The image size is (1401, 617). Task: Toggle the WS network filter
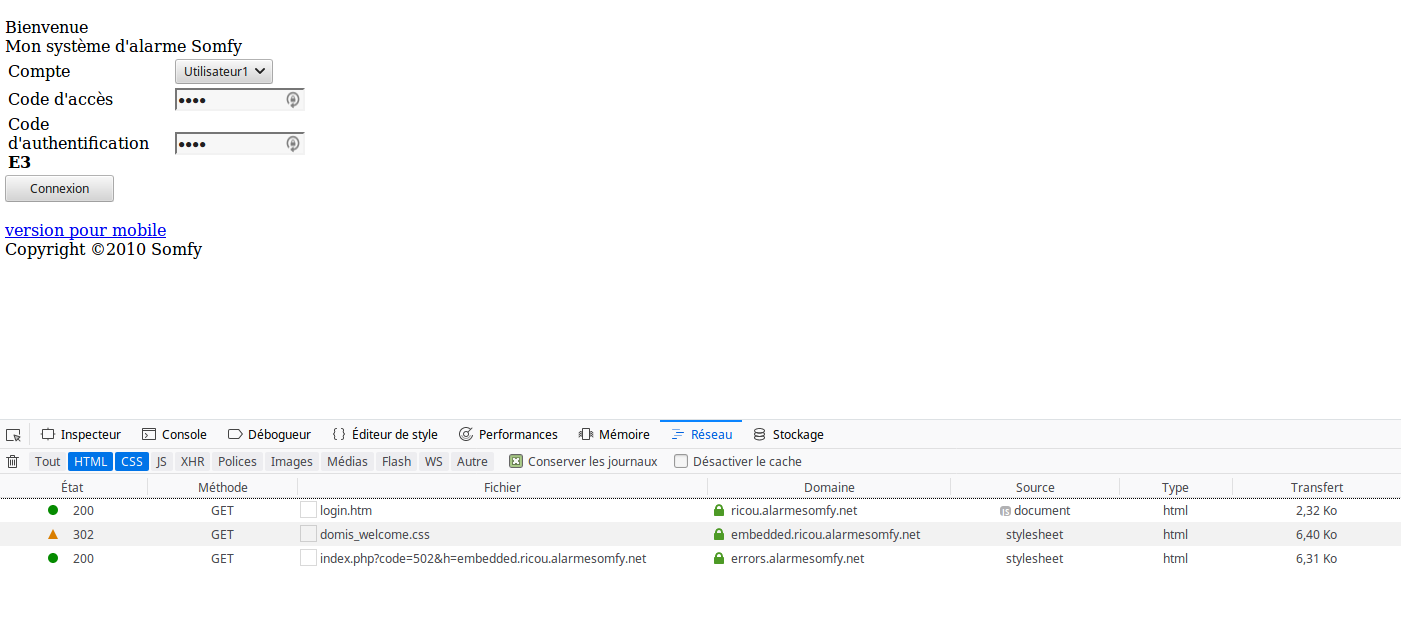(434, 461)
